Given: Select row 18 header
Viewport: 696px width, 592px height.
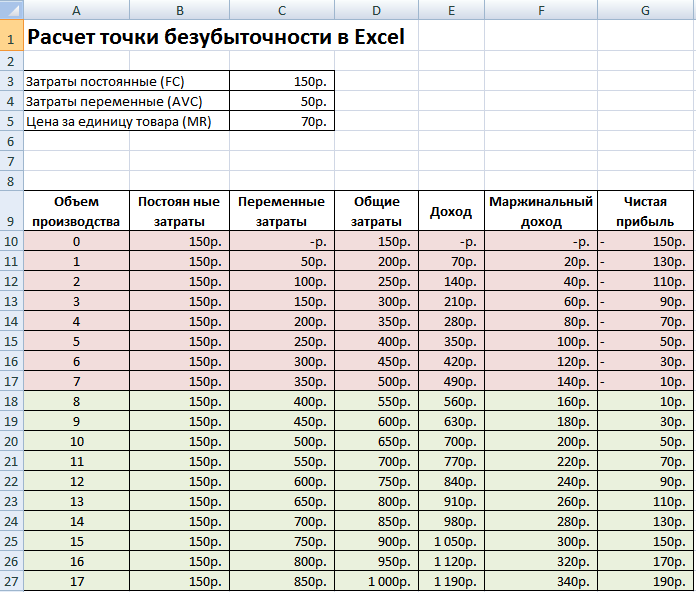Looking at the screenshot, I should 12,401.
